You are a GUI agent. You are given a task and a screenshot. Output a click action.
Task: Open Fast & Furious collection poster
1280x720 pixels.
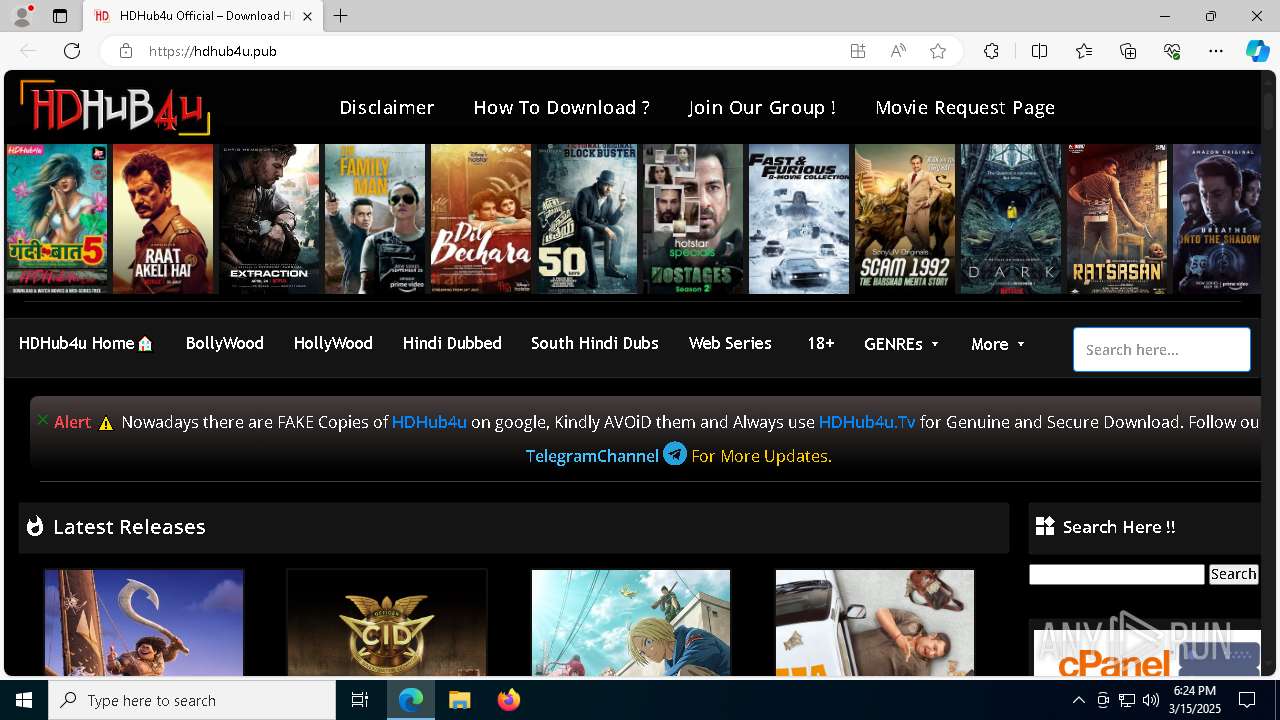click(x=799, y=219)
